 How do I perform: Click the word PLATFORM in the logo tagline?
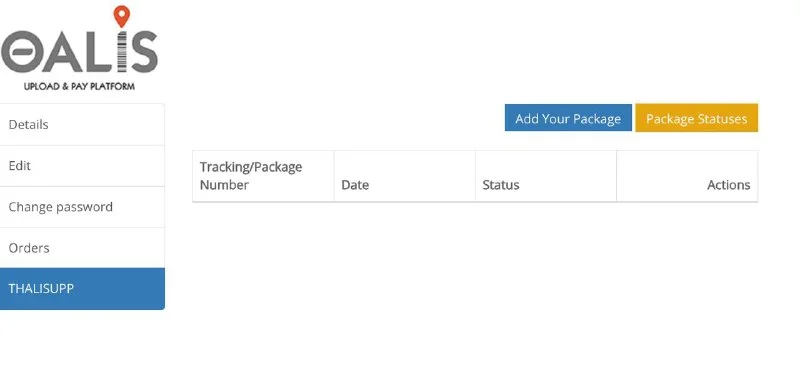(113, 86)
